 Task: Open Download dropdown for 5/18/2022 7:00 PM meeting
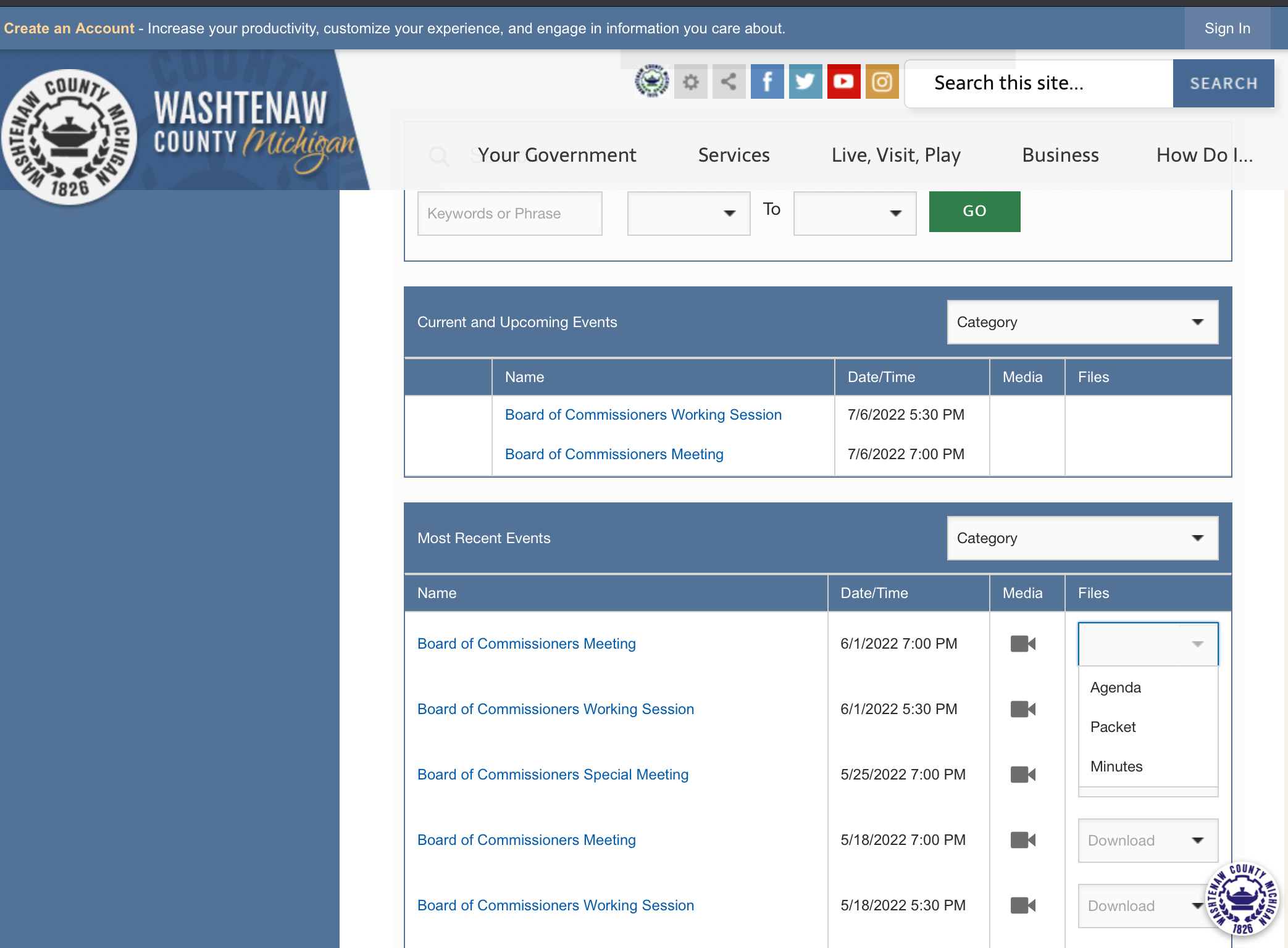1147,841
